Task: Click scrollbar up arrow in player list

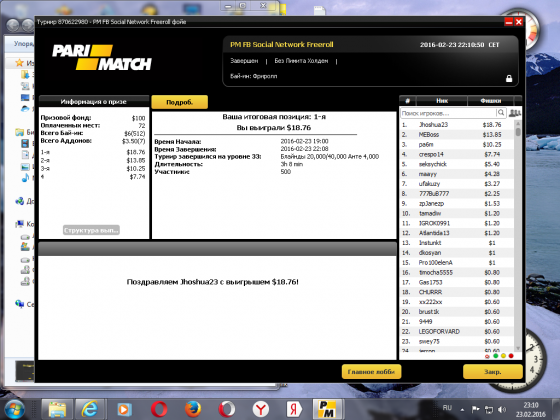Action: [518, 123]
